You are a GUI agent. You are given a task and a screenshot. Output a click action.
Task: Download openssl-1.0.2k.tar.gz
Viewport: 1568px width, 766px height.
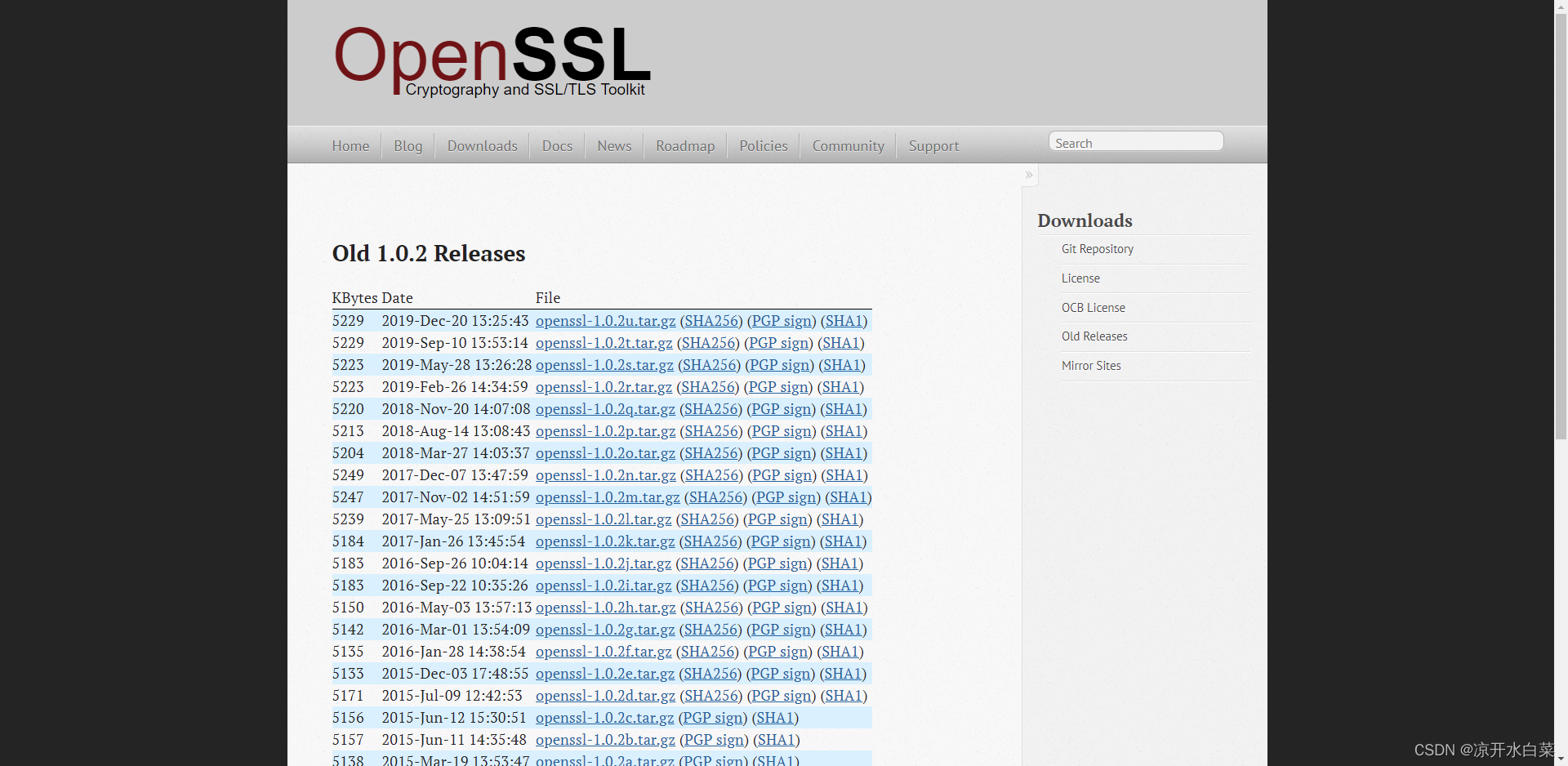pos(605,541)
